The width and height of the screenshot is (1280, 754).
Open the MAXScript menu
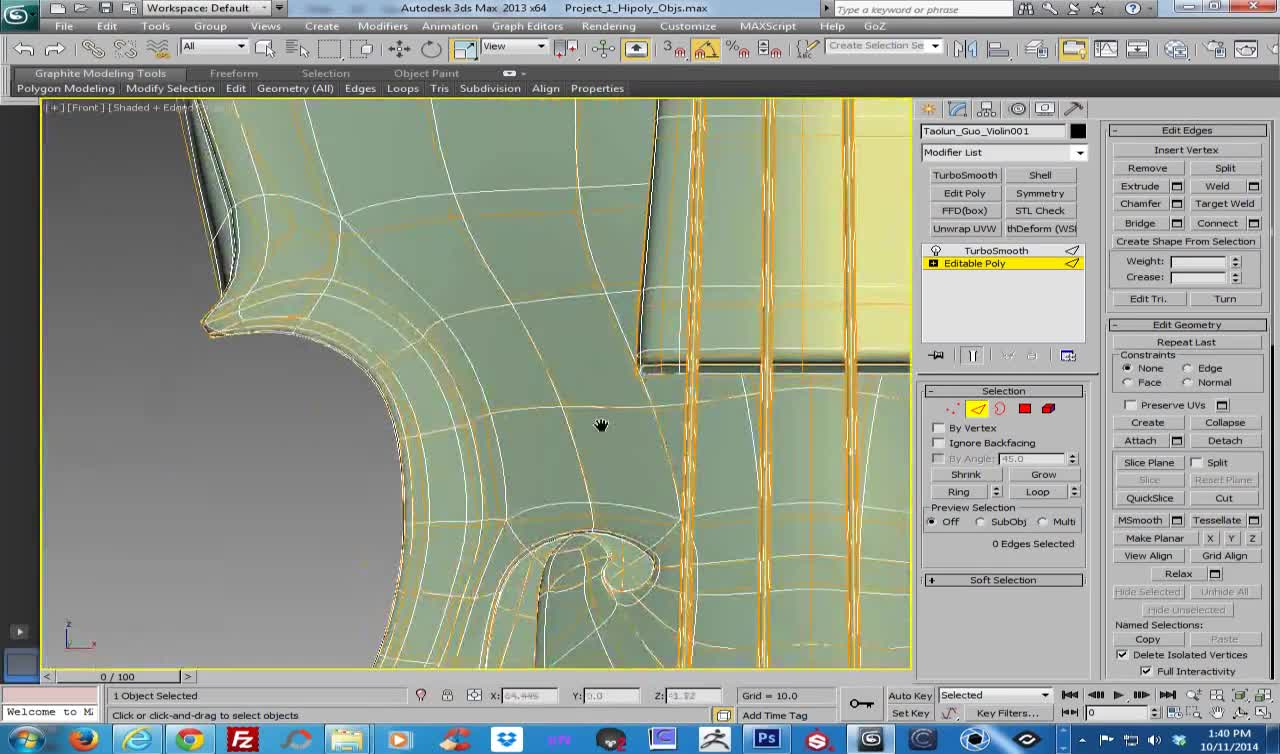point(768,26)
